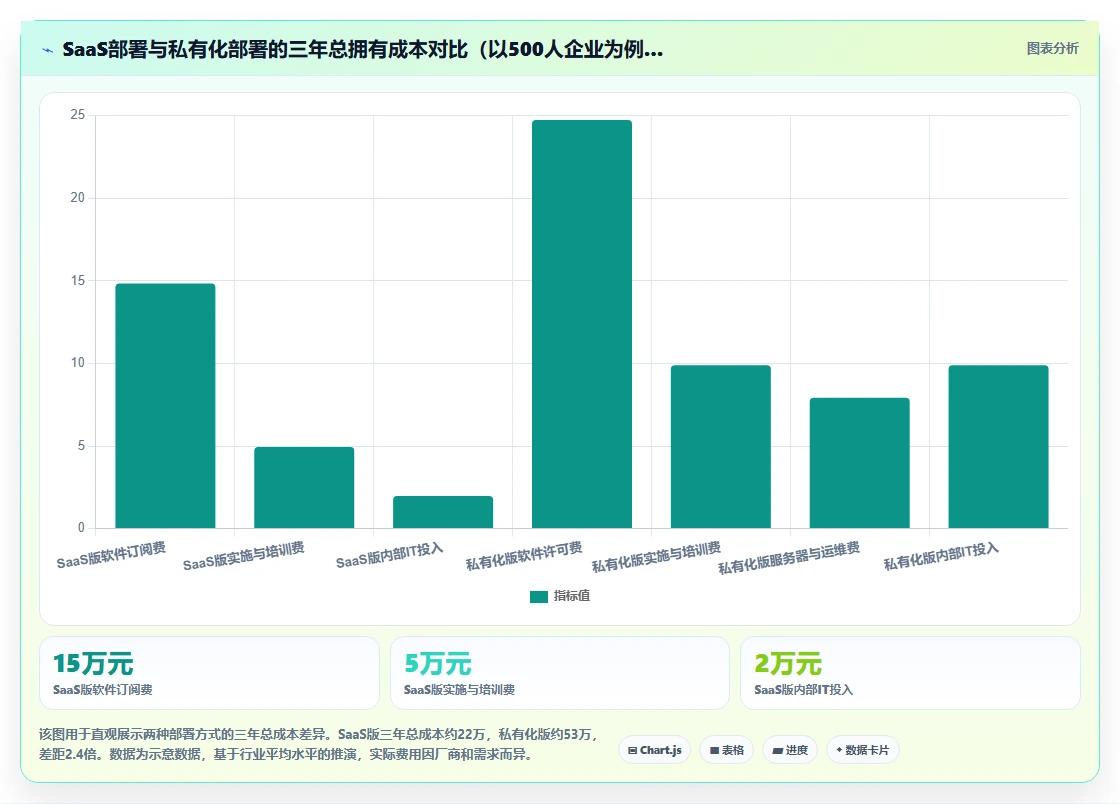Screen dimensions: 1120x804
Task: Click x-axis label 私有化版软件许可费
Action: tap(524, 556)
